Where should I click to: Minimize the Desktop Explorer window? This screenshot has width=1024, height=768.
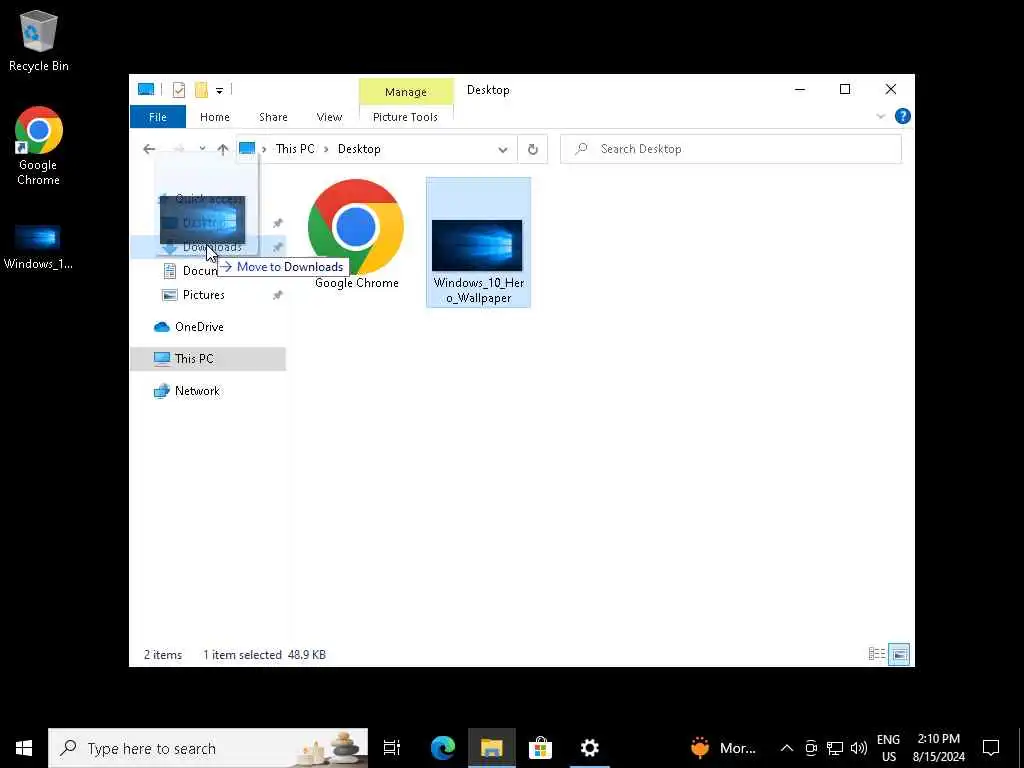coord(800,90)
